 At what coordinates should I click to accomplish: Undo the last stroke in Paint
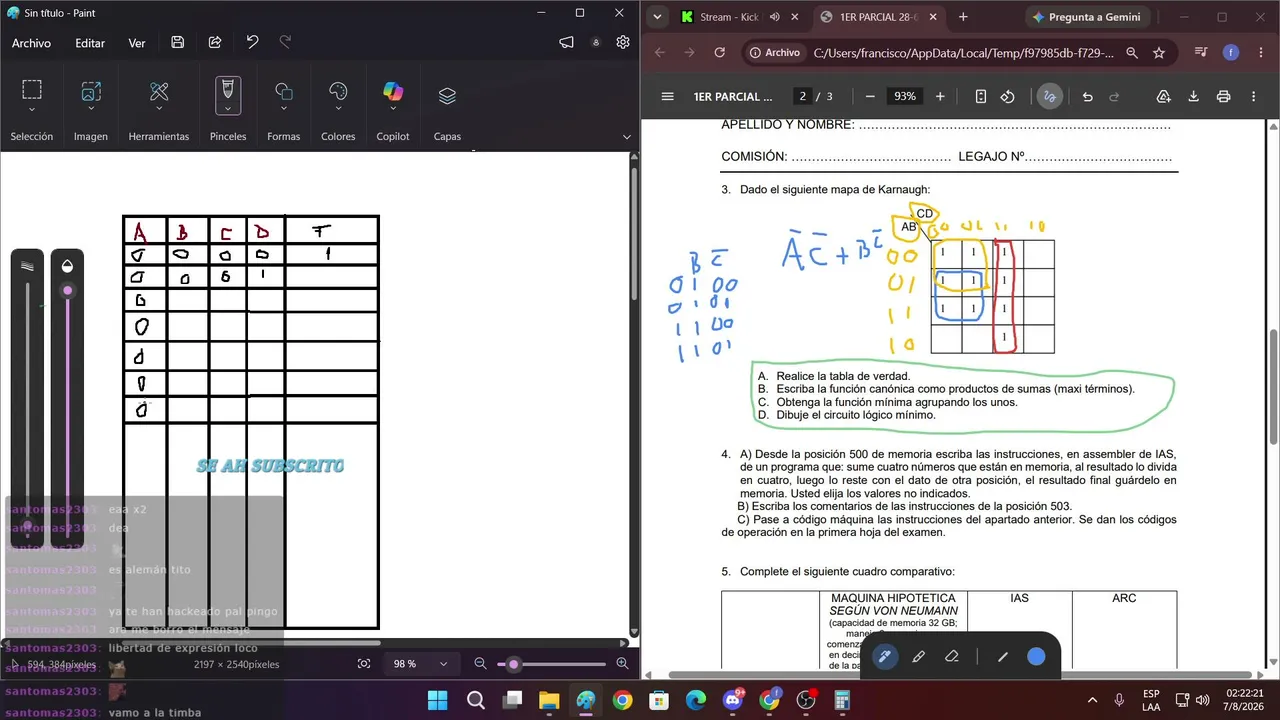[252, 42]
